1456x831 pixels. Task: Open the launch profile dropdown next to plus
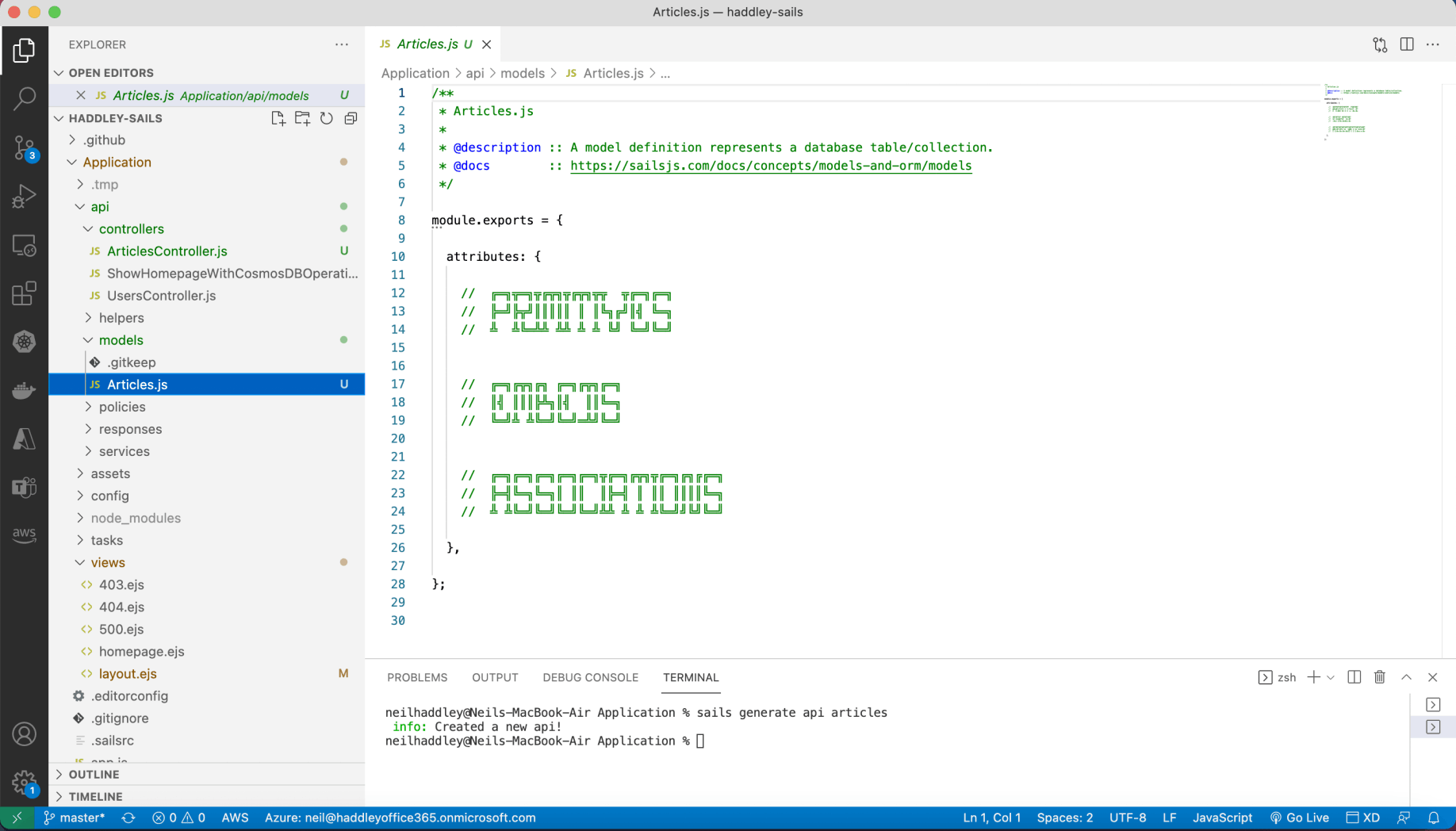pos(1331,677)
